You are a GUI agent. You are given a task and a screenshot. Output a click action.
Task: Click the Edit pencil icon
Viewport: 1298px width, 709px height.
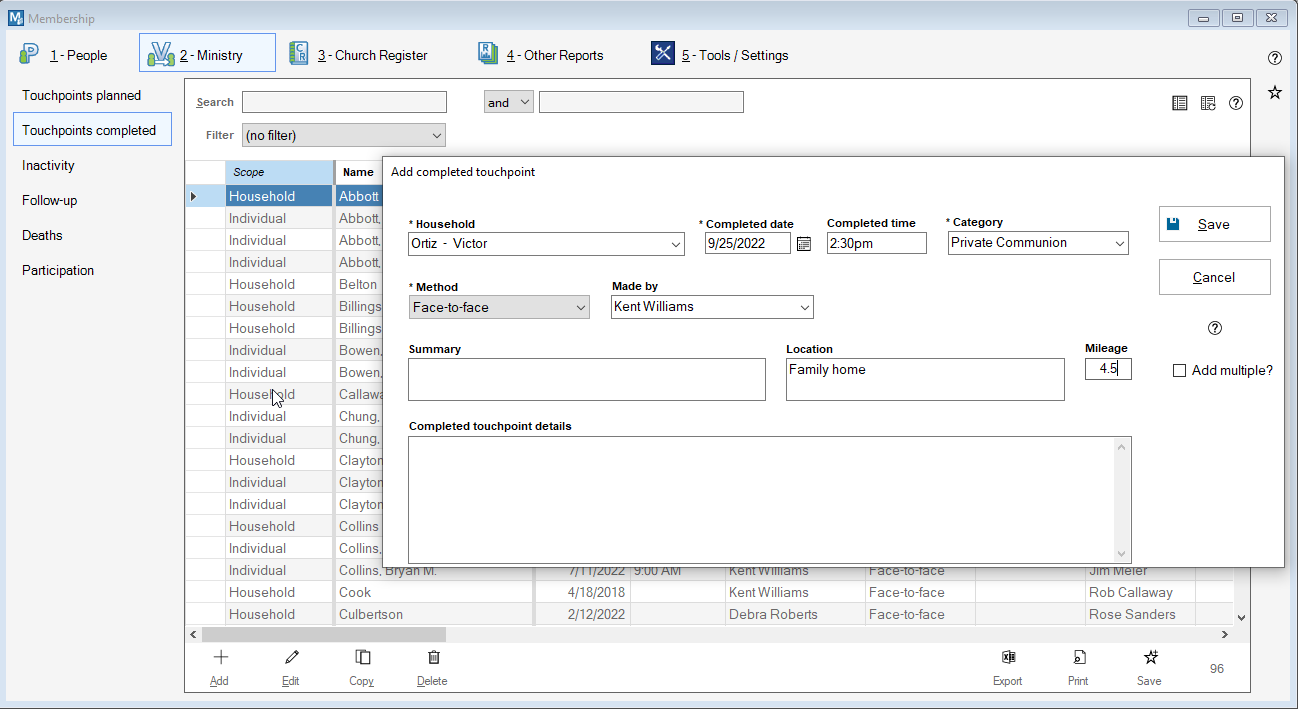tap(291, 658)
